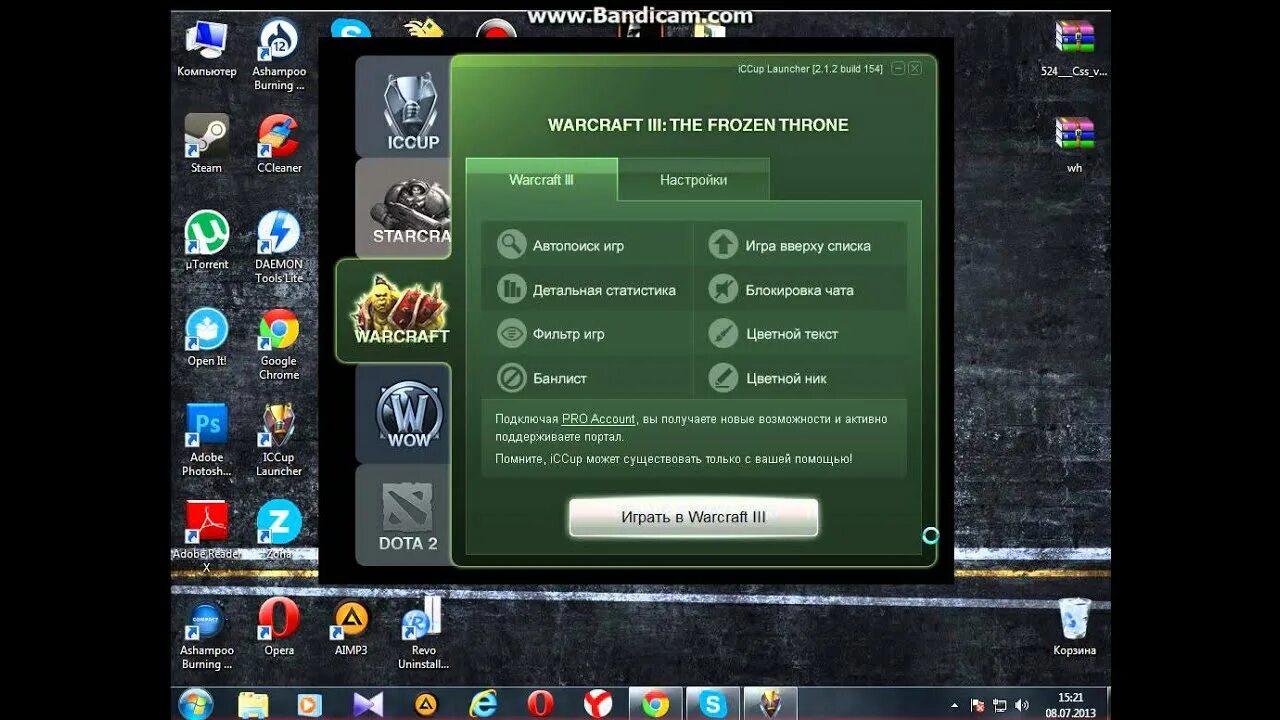This screenshot has width=1280, height=720.
Task: Open the 524__Css_v archive on desktop
Action: pos(1075,49)
